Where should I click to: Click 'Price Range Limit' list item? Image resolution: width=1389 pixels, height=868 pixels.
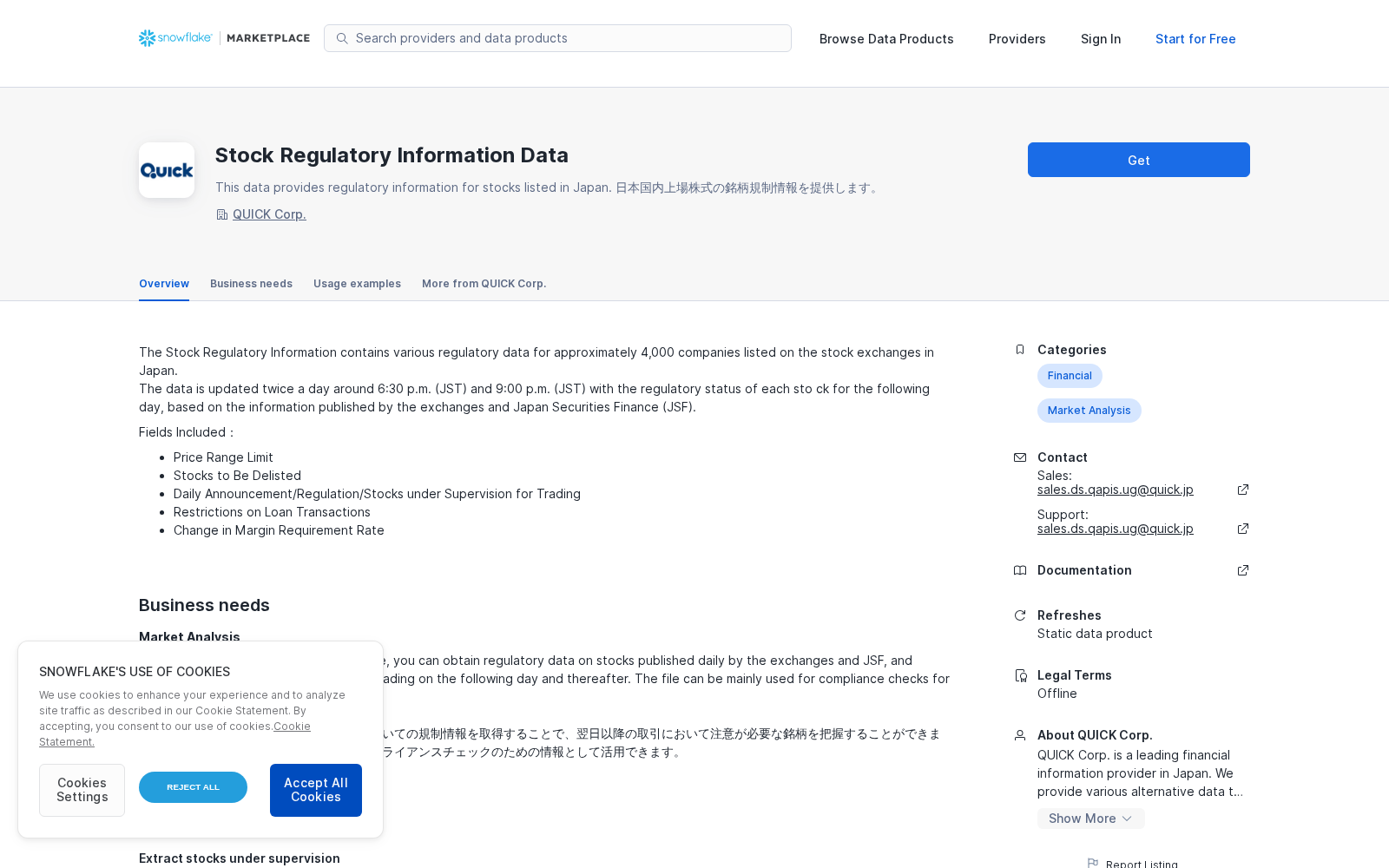coord(223,457)
